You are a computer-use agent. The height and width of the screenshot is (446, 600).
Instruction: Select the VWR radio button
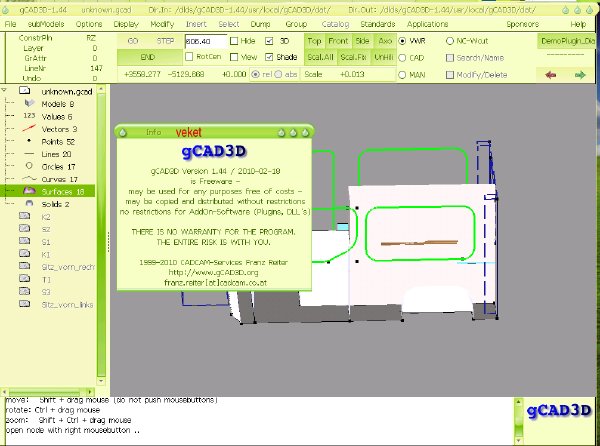pos(402,41)
